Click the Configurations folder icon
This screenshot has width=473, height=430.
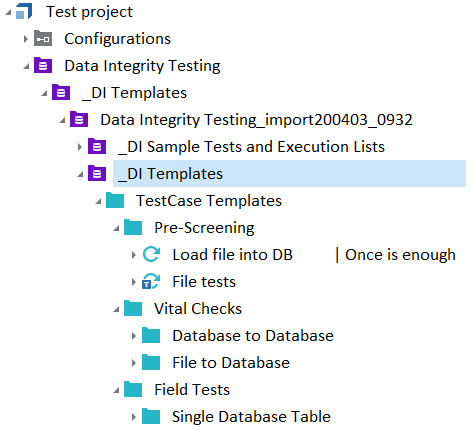[43, 38]
